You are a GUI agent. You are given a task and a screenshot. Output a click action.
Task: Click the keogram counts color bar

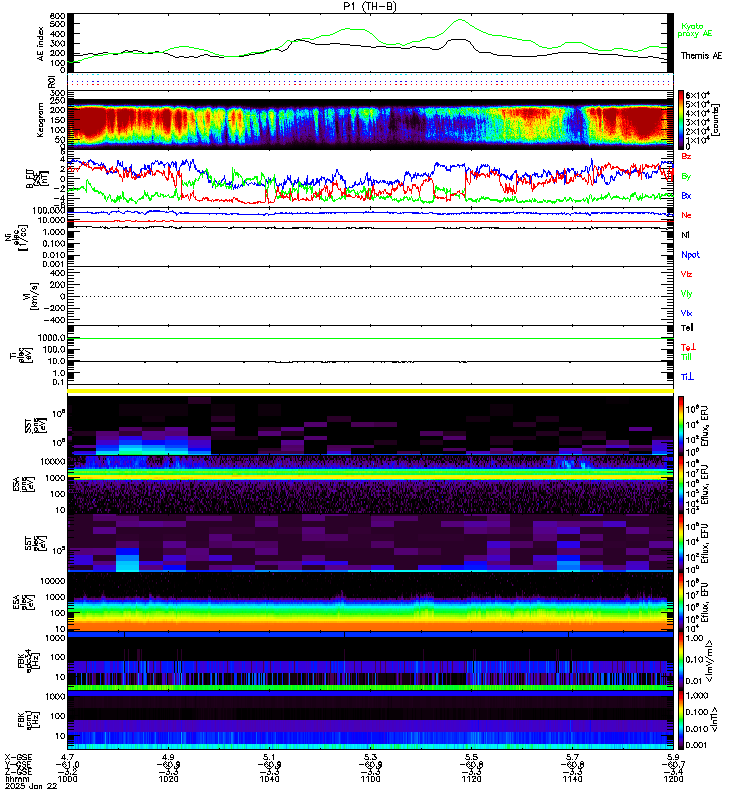coord(681,119)
